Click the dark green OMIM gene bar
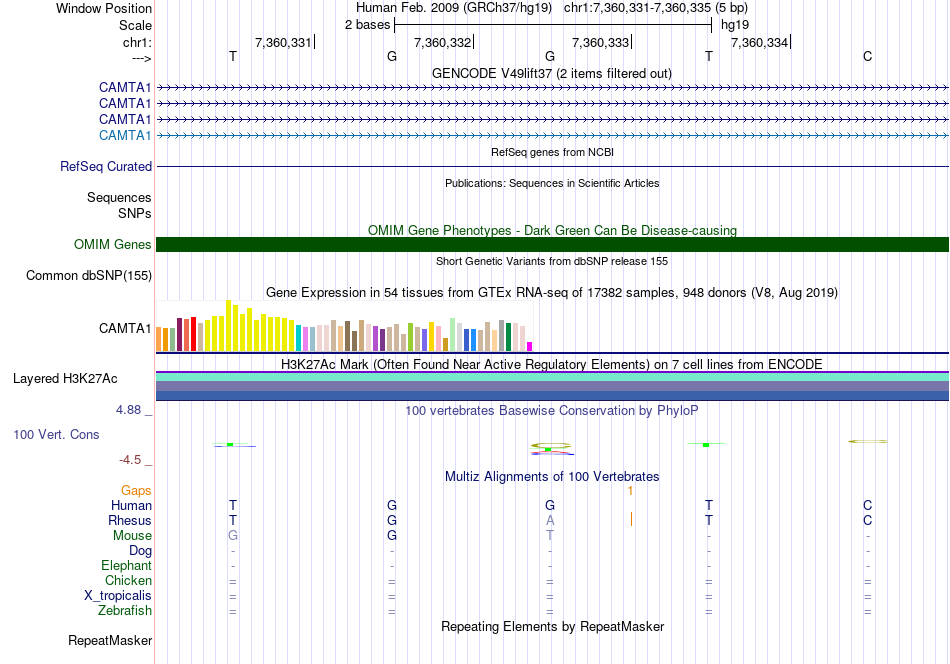 pyautogui.click(x=552, y=244)
